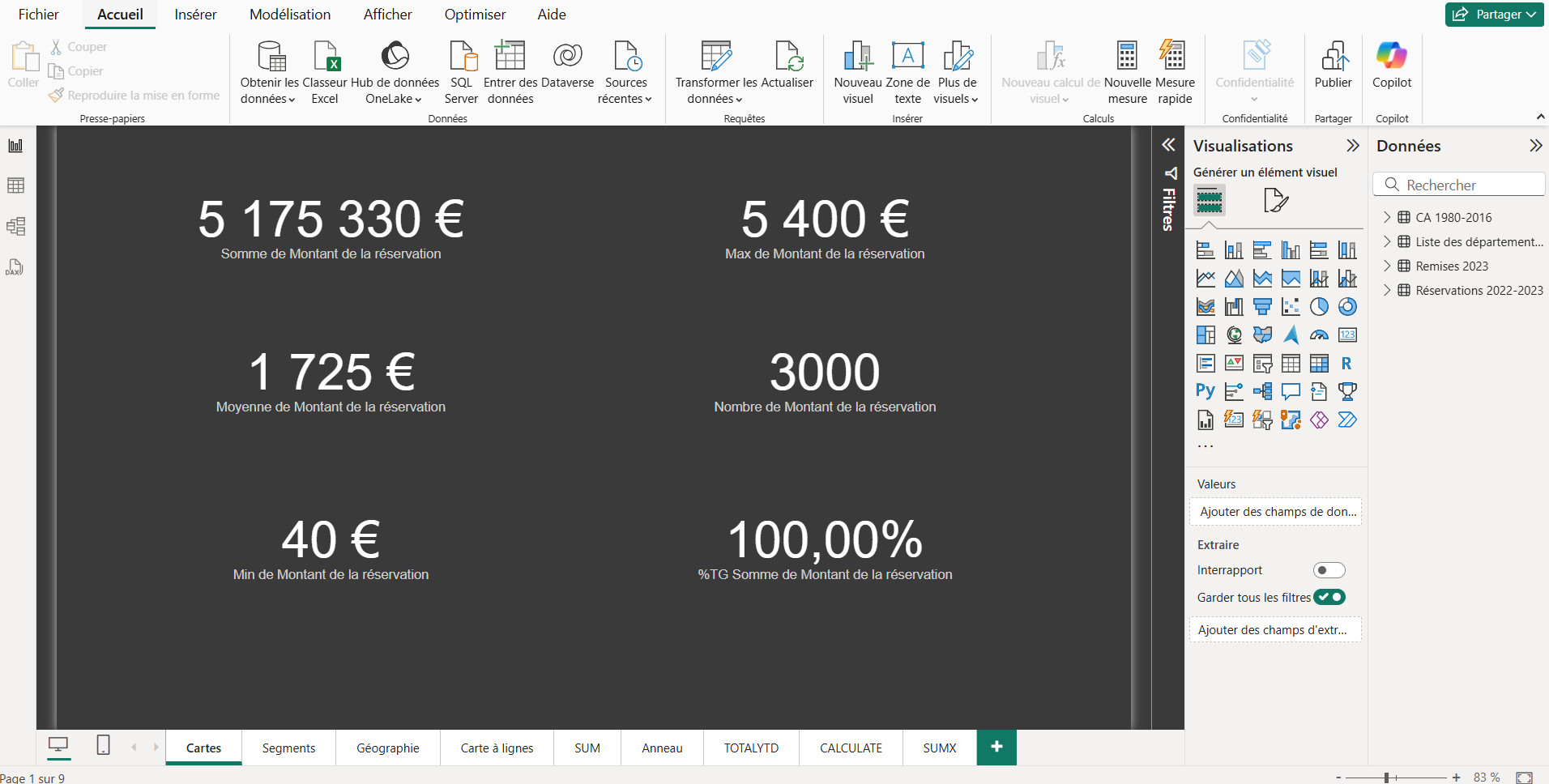Open the DAX query view icon
This screenshot has height=784, width=1549.
(x=15, y=267)
